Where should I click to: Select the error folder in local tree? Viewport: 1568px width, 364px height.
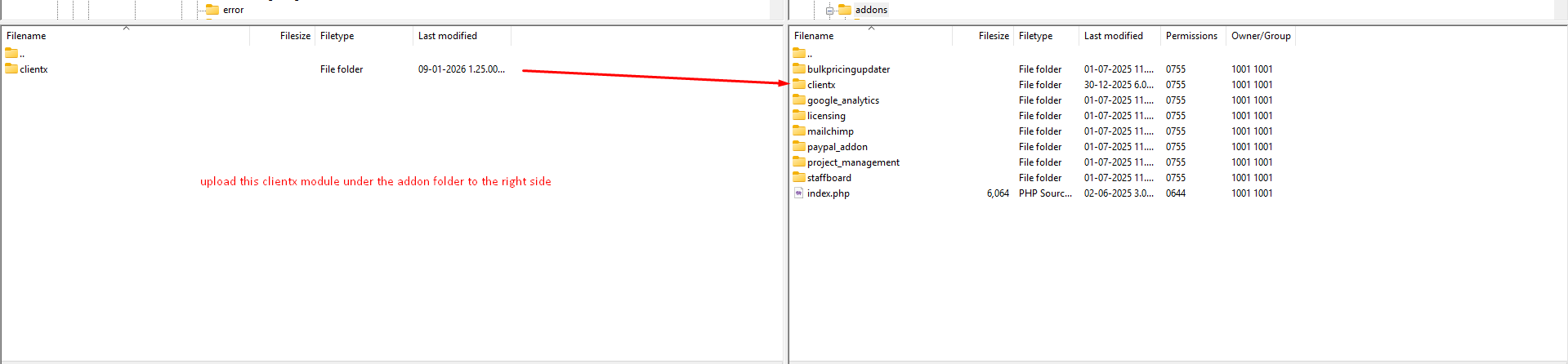click(x=233, y=10)
